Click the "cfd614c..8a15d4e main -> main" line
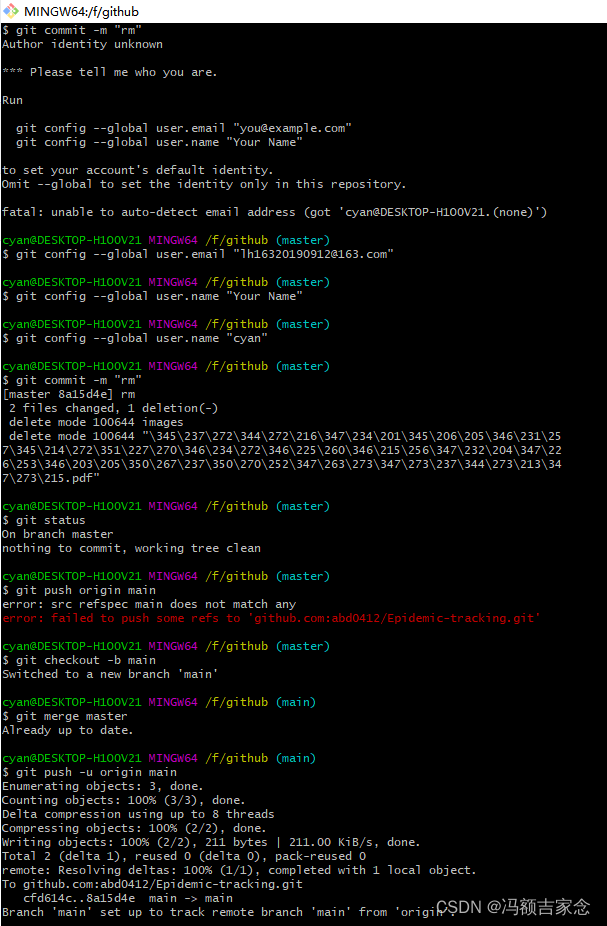 128,898
